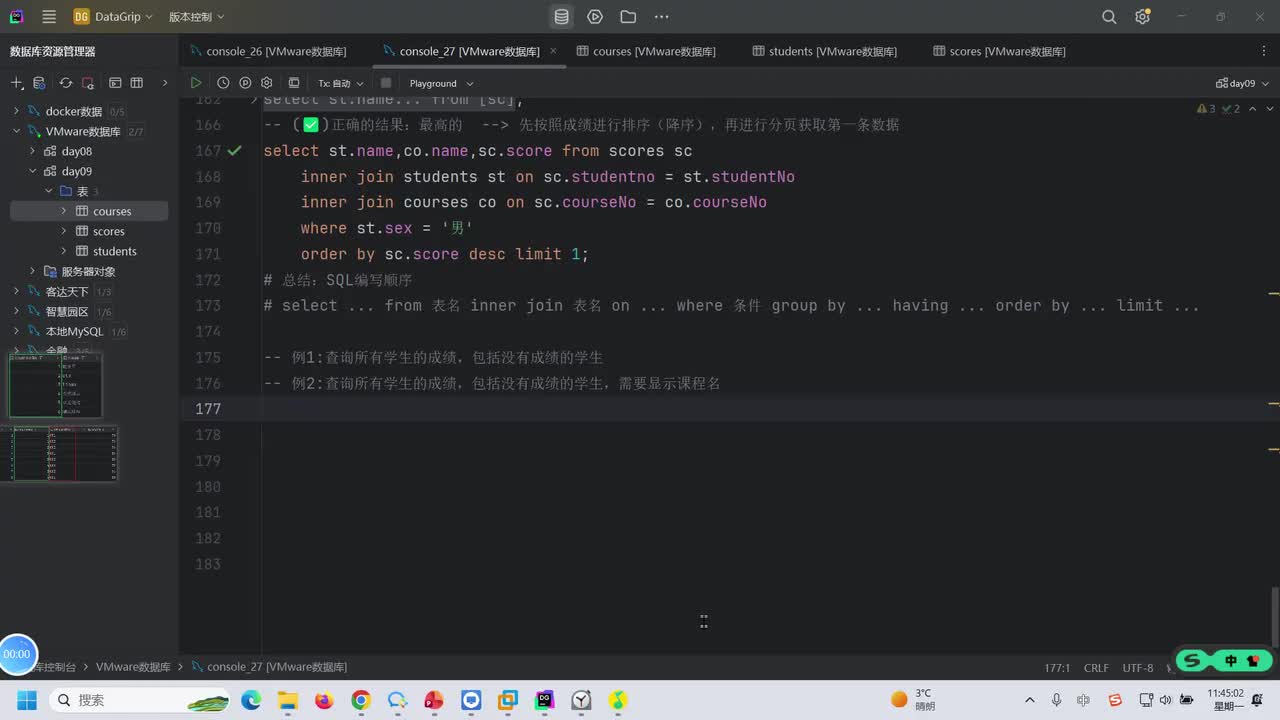Expand the 客达天下 data source
The width and height of the screenshot is (1280, 720).
(x=17, y=291)
